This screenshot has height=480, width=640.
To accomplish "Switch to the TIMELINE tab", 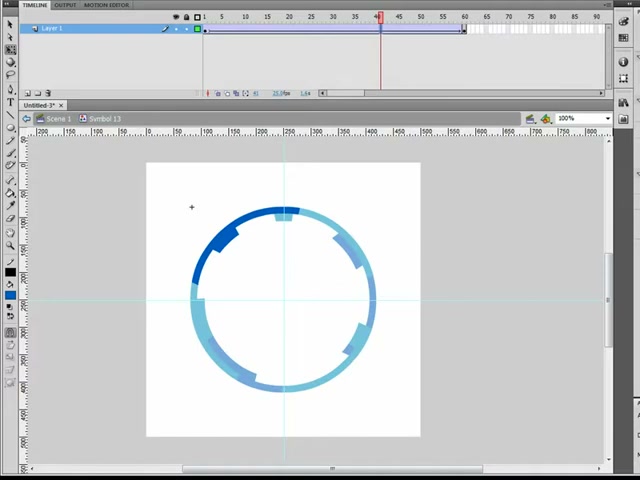I will pos(35,5).
